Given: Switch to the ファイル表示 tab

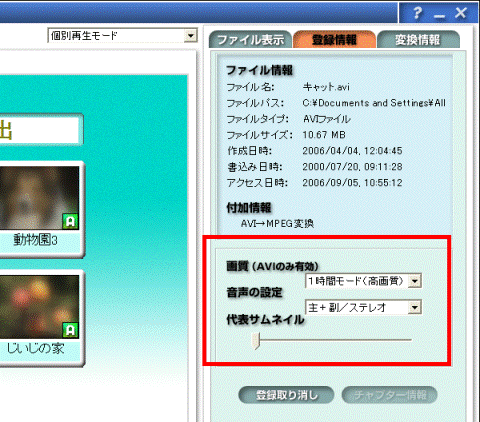Looking at the screenshot, I should pyautogui.click(x=251, y=40).
